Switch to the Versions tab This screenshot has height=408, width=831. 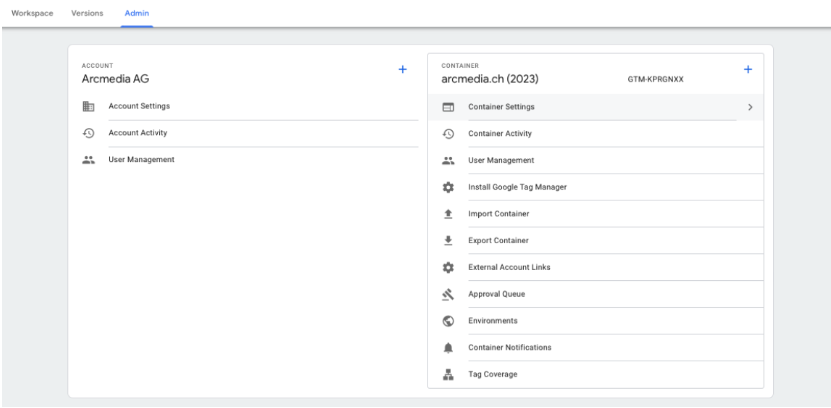[x=87, y=13]
